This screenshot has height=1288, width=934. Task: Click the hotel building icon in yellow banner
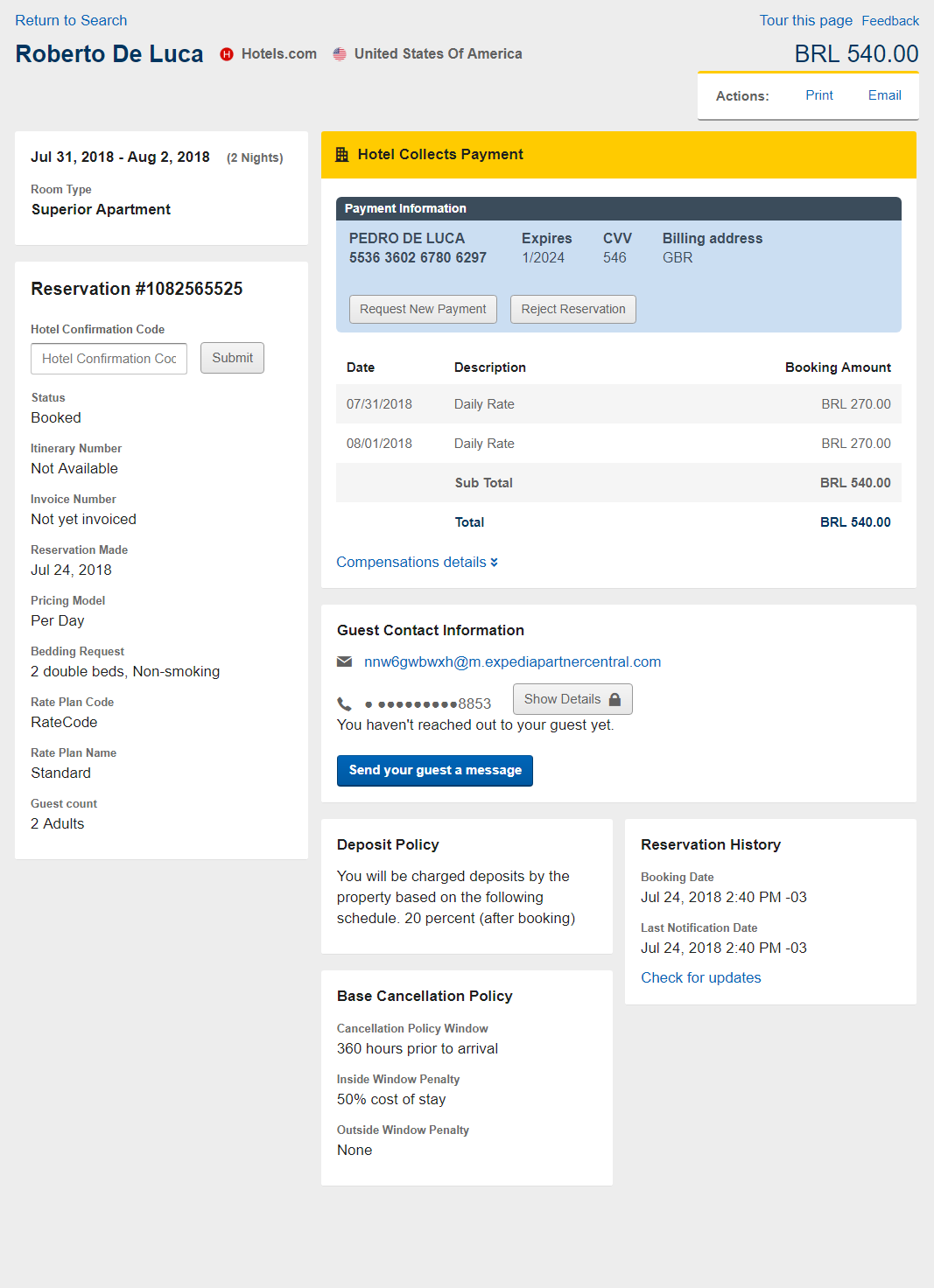point(342,155)
